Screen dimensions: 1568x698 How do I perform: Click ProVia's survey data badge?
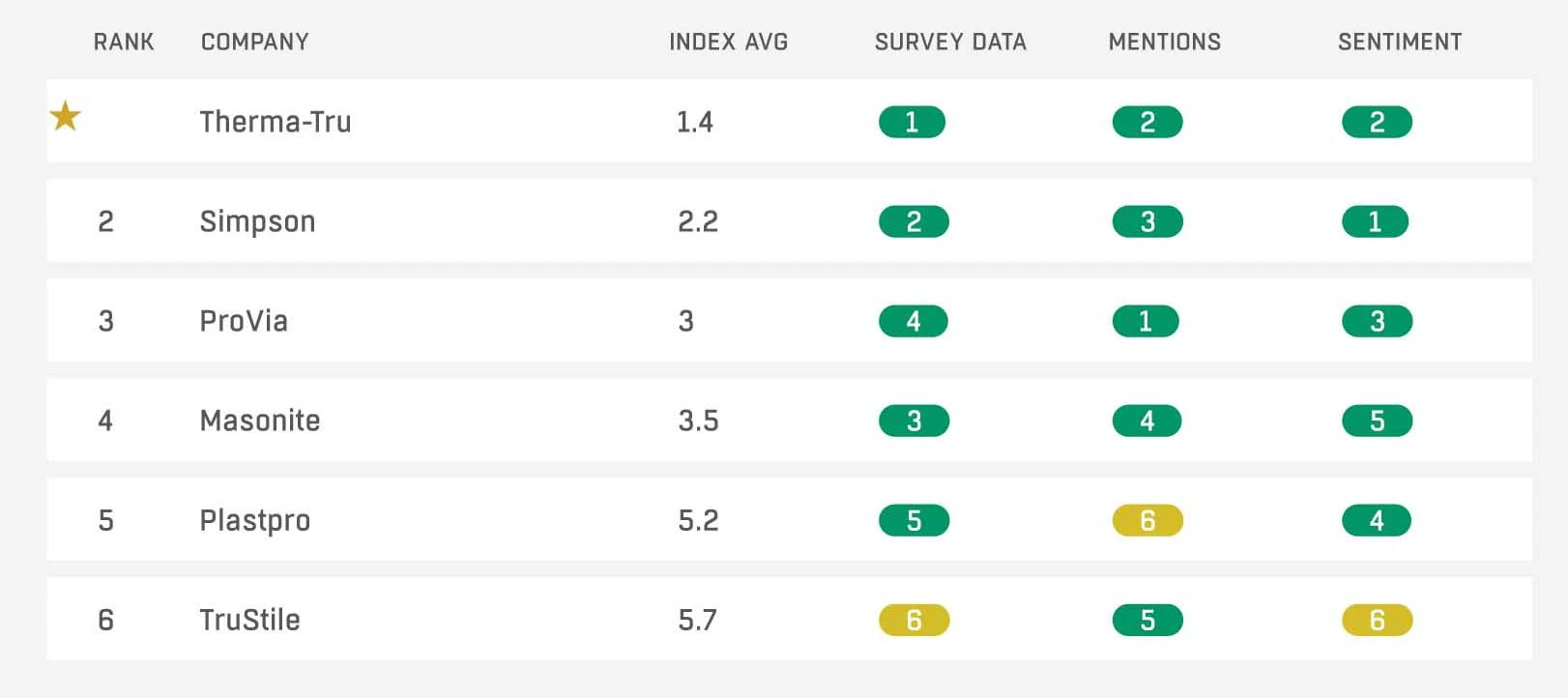point(914,321)
